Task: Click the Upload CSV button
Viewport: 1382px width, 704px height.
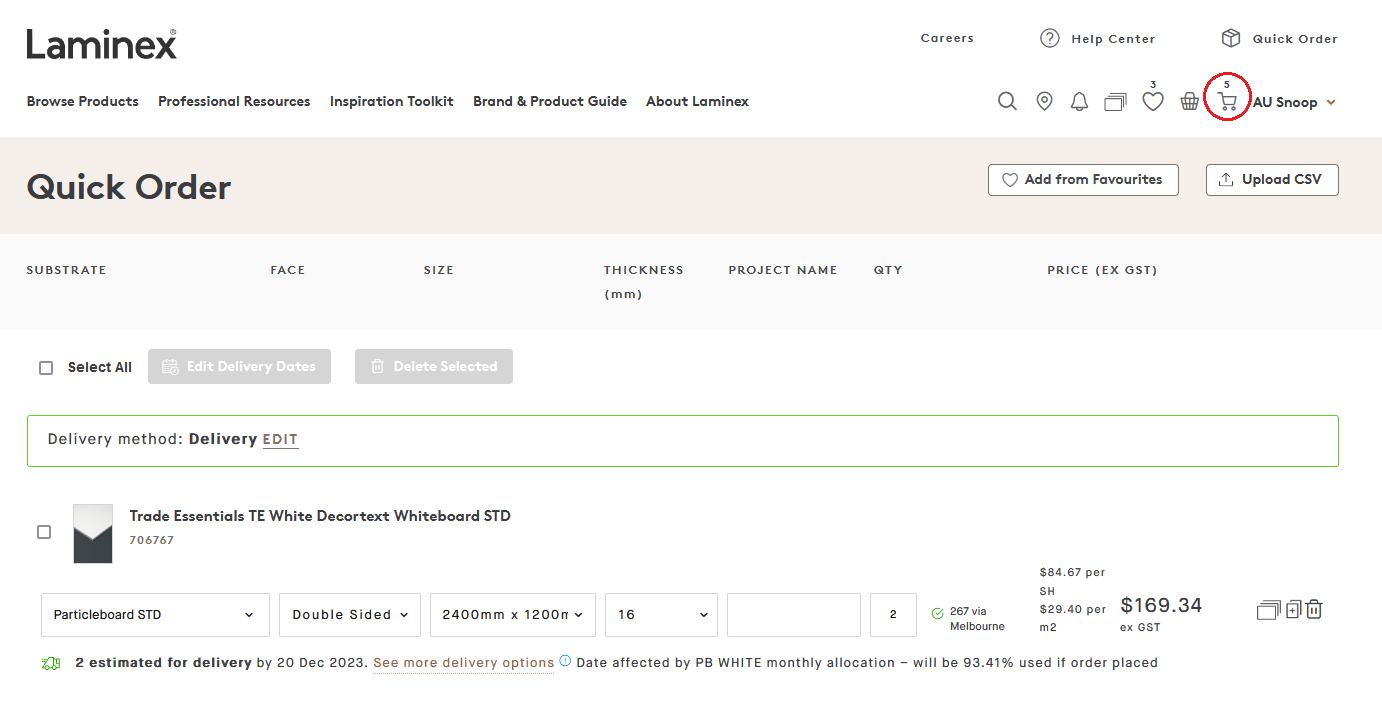Action: coord(1272,180)
